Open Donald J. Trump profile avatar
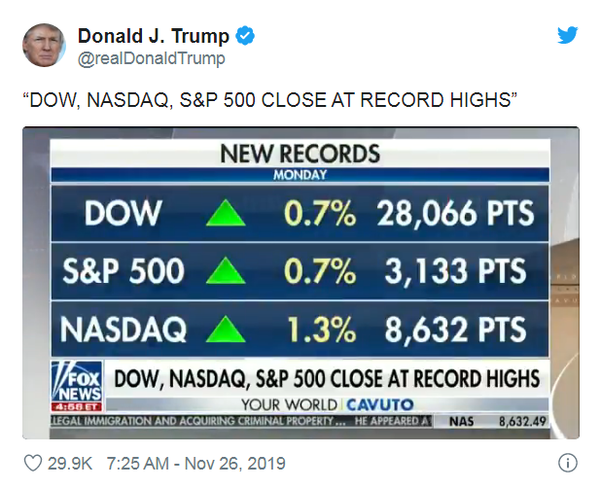This screenshot has width=601, height=488. pos(44,45)
